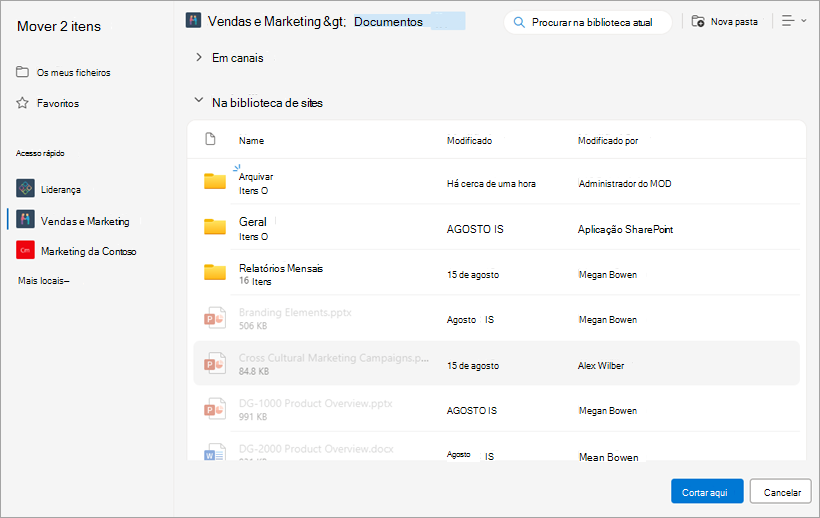Image resolution: width=820 pixels, height=518 pixels.
Task: Click 15 de agosto in Relatórios Mensais row
Action: point(473,274)
